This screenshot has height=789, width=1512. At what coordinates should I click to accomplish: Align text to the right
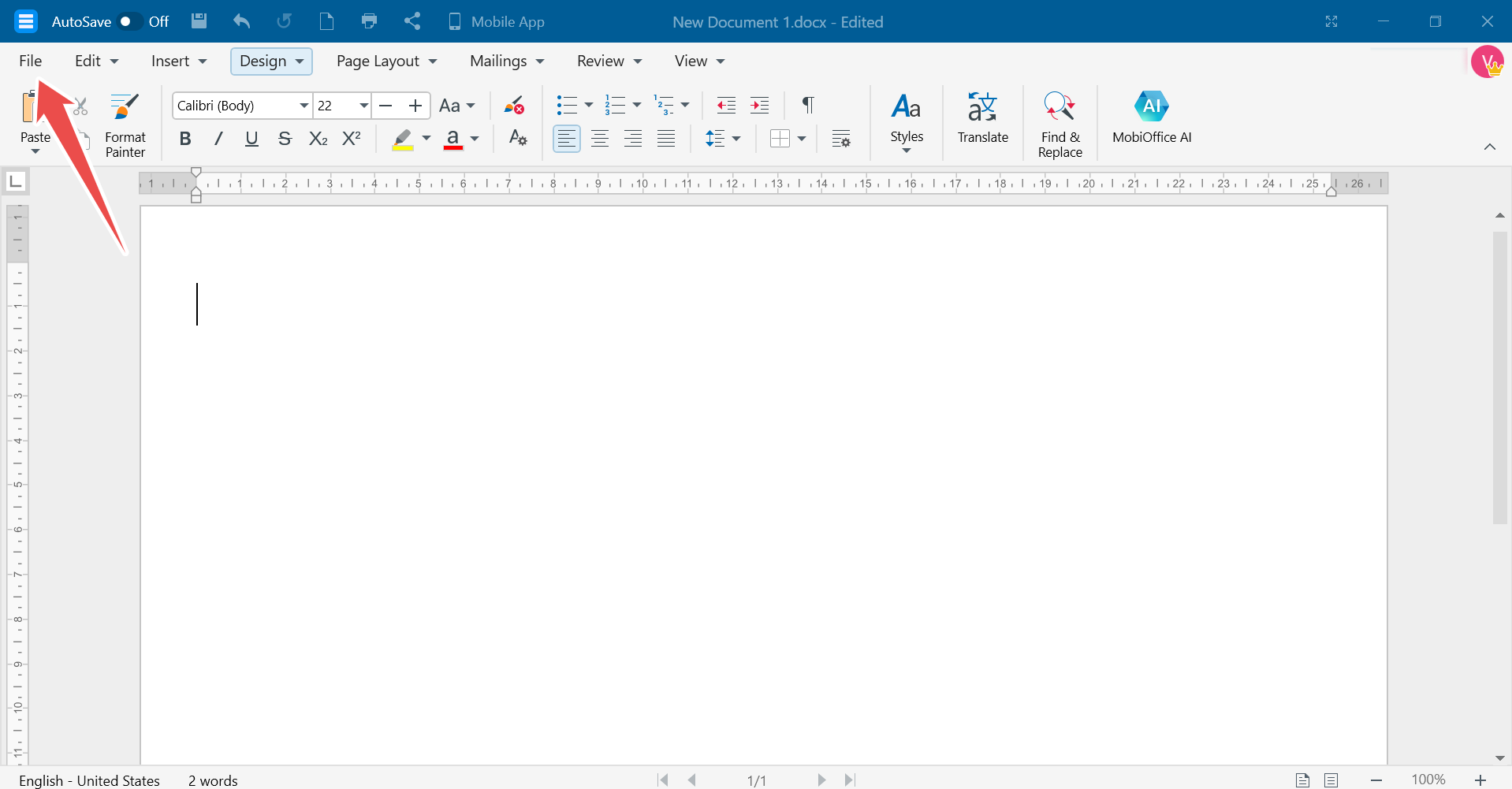[x=633, y=139]
